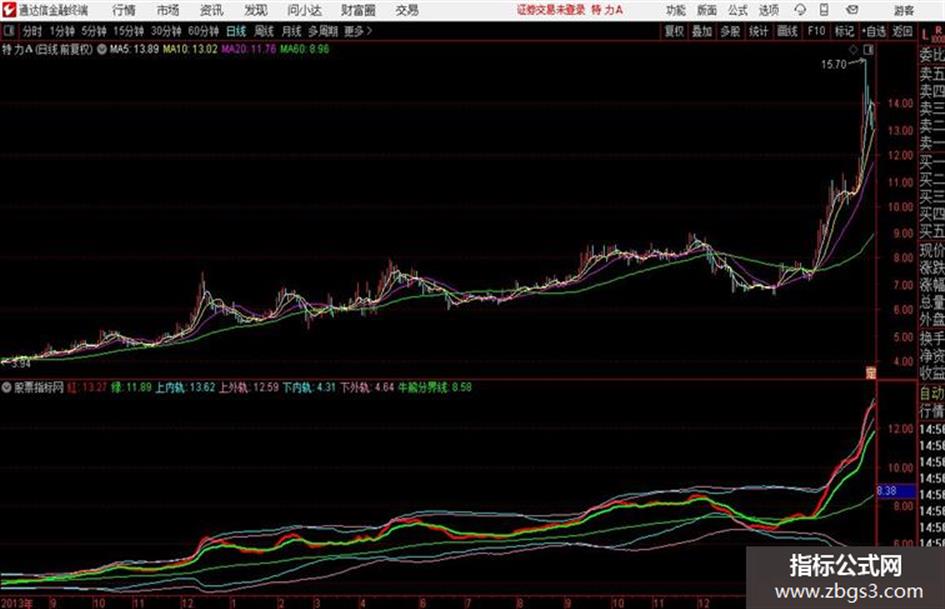
Task: Click the 复权 toolbar button
Action: click(x=674, y=31)
